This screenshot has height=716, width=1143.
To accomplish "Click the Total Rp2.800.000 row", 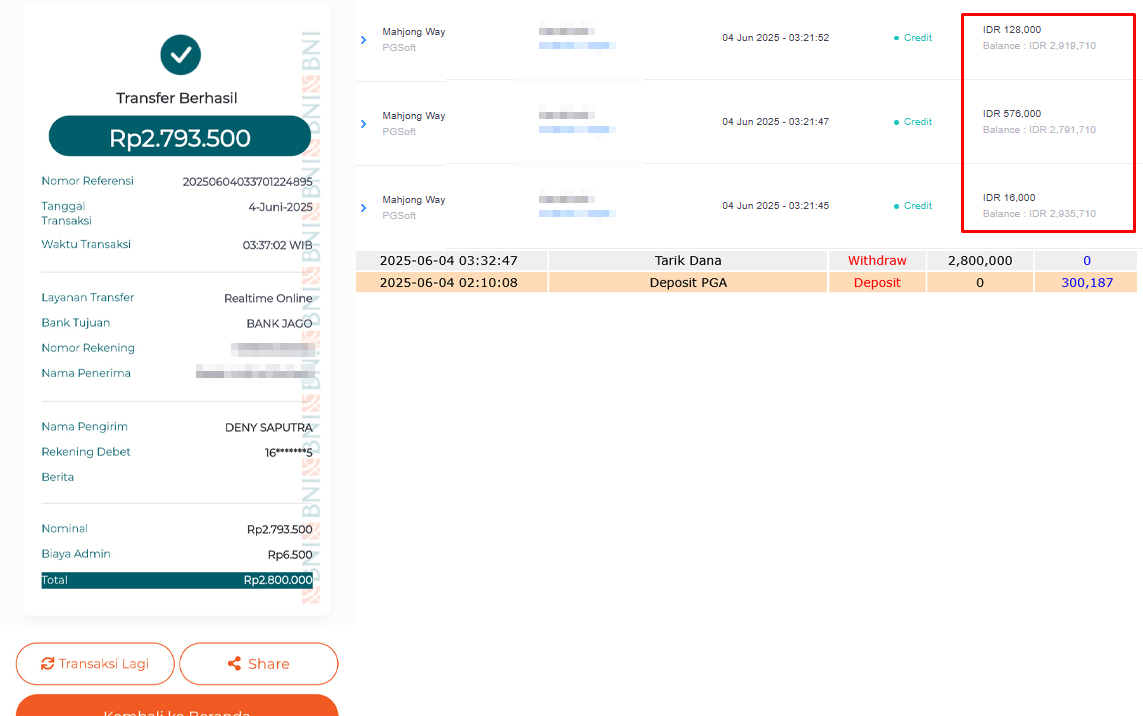I will tap(177, 580).
